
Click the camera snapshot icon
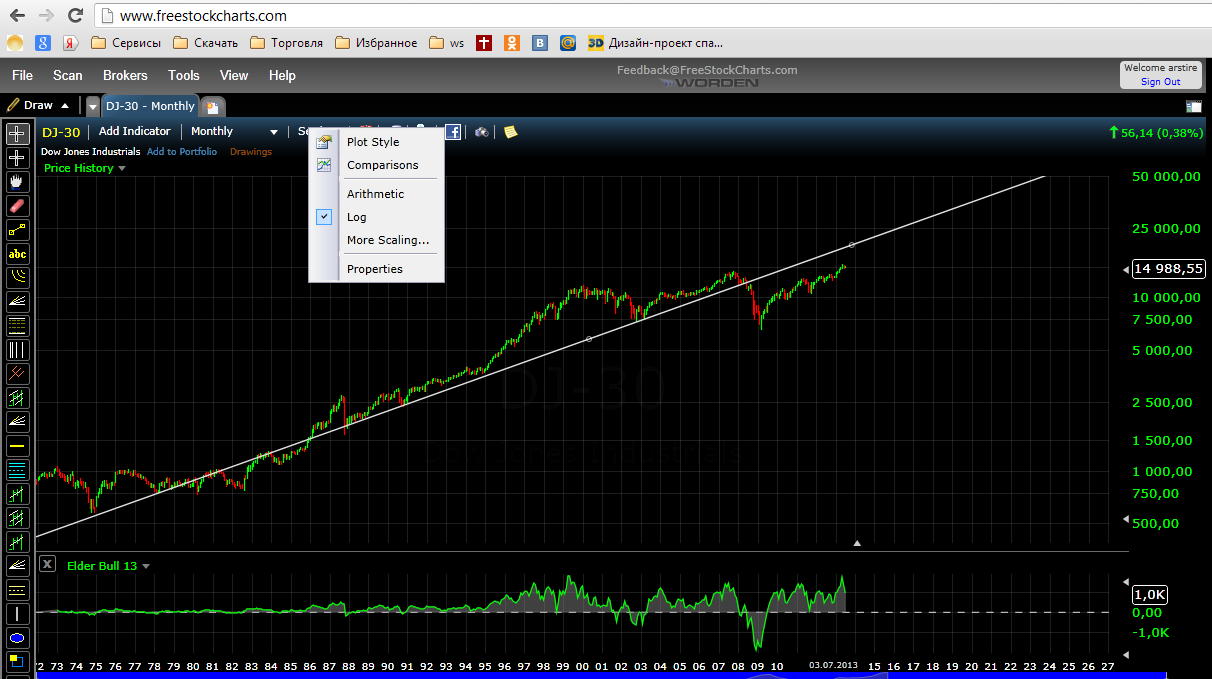[x=481, y=131]
